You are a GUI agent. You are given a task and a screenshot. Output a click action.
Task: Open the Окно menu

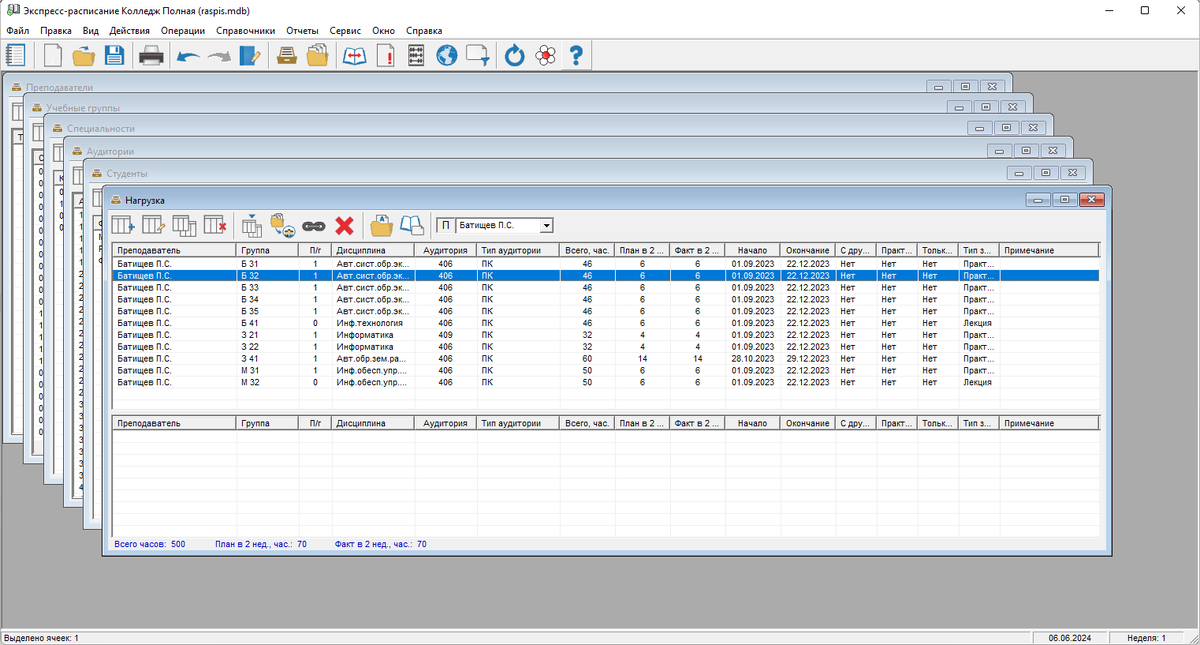tap(383, 31)
